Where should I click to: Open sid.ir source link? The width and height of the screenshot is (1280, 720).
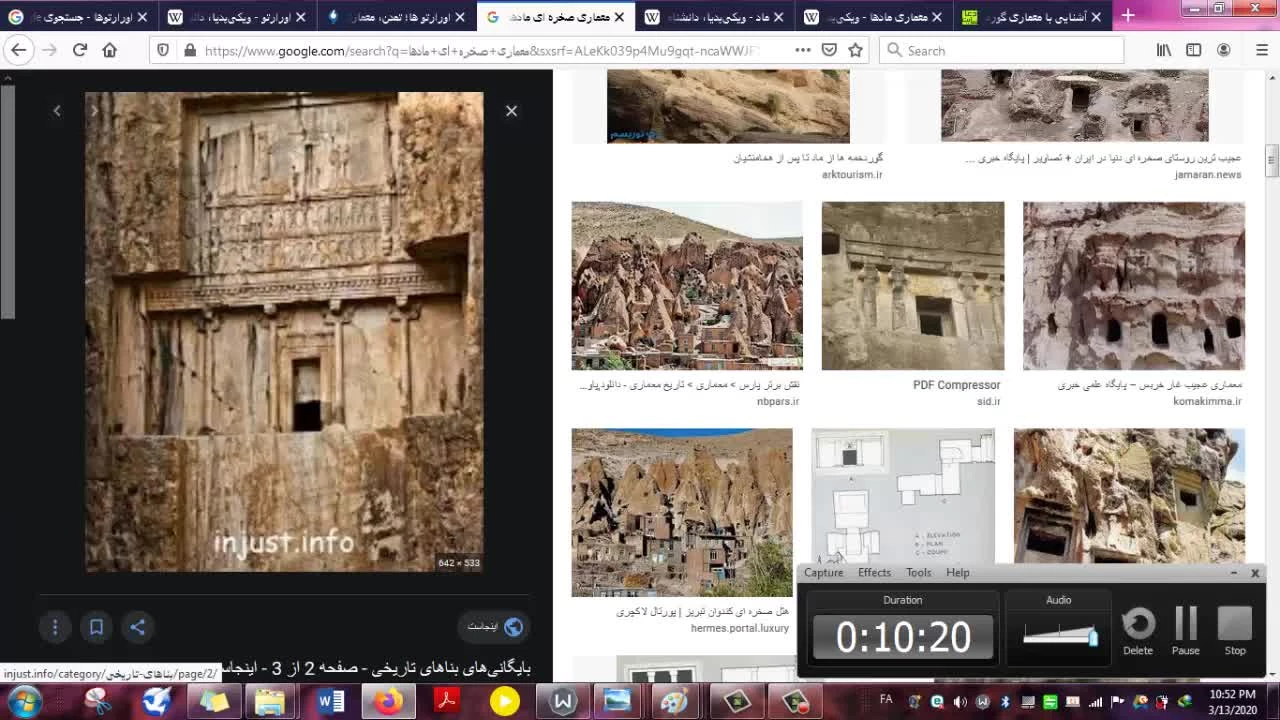coord(988,401)
